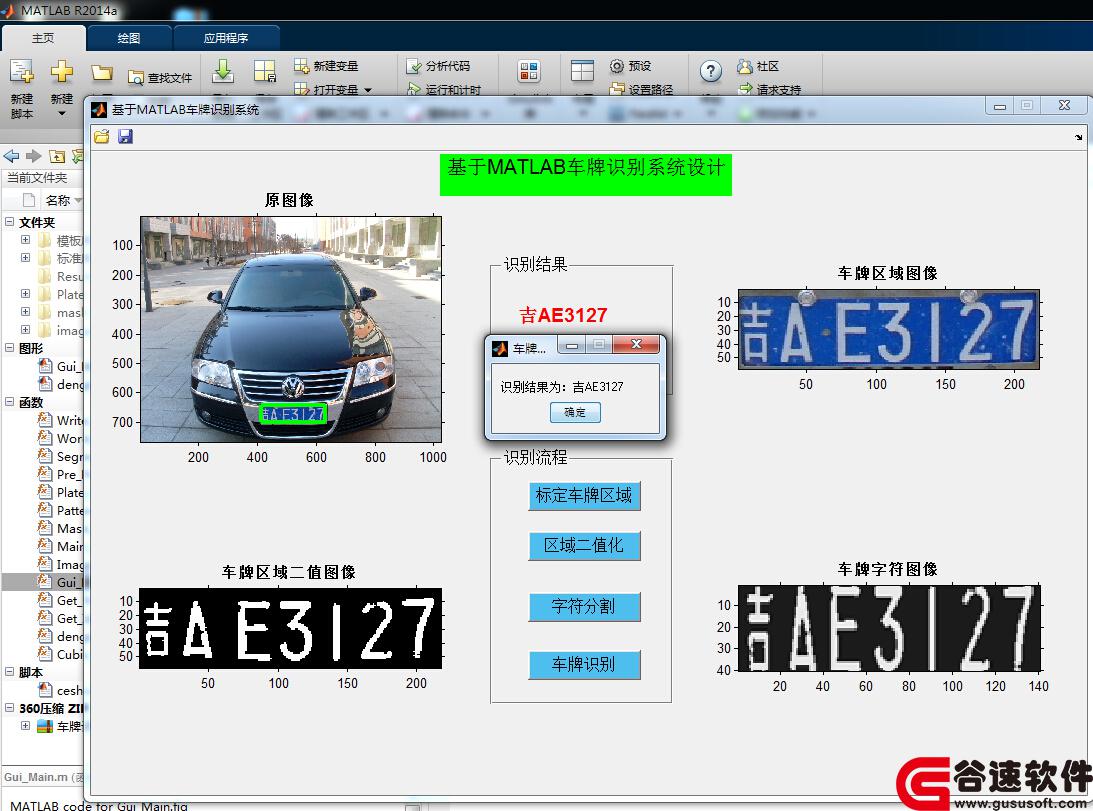Click the blue question mark help icon
The image size is (1093, 811).
click(x=710, y=71)
